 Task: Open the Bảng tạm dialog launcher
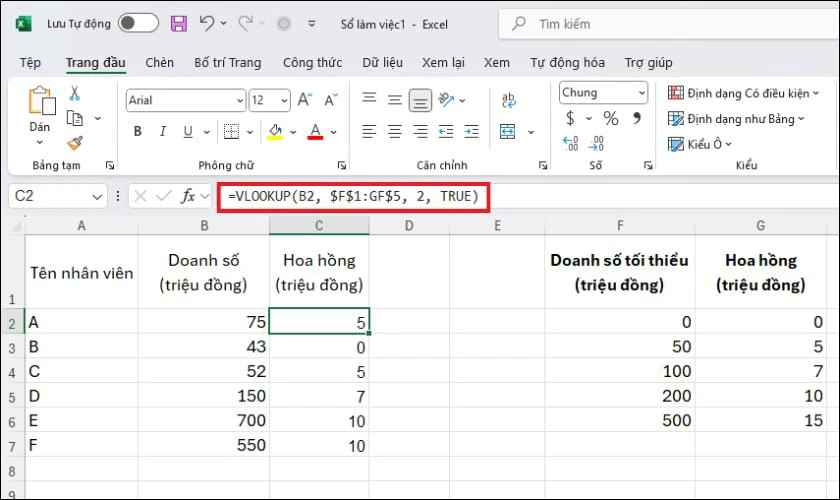pos(110,166)
